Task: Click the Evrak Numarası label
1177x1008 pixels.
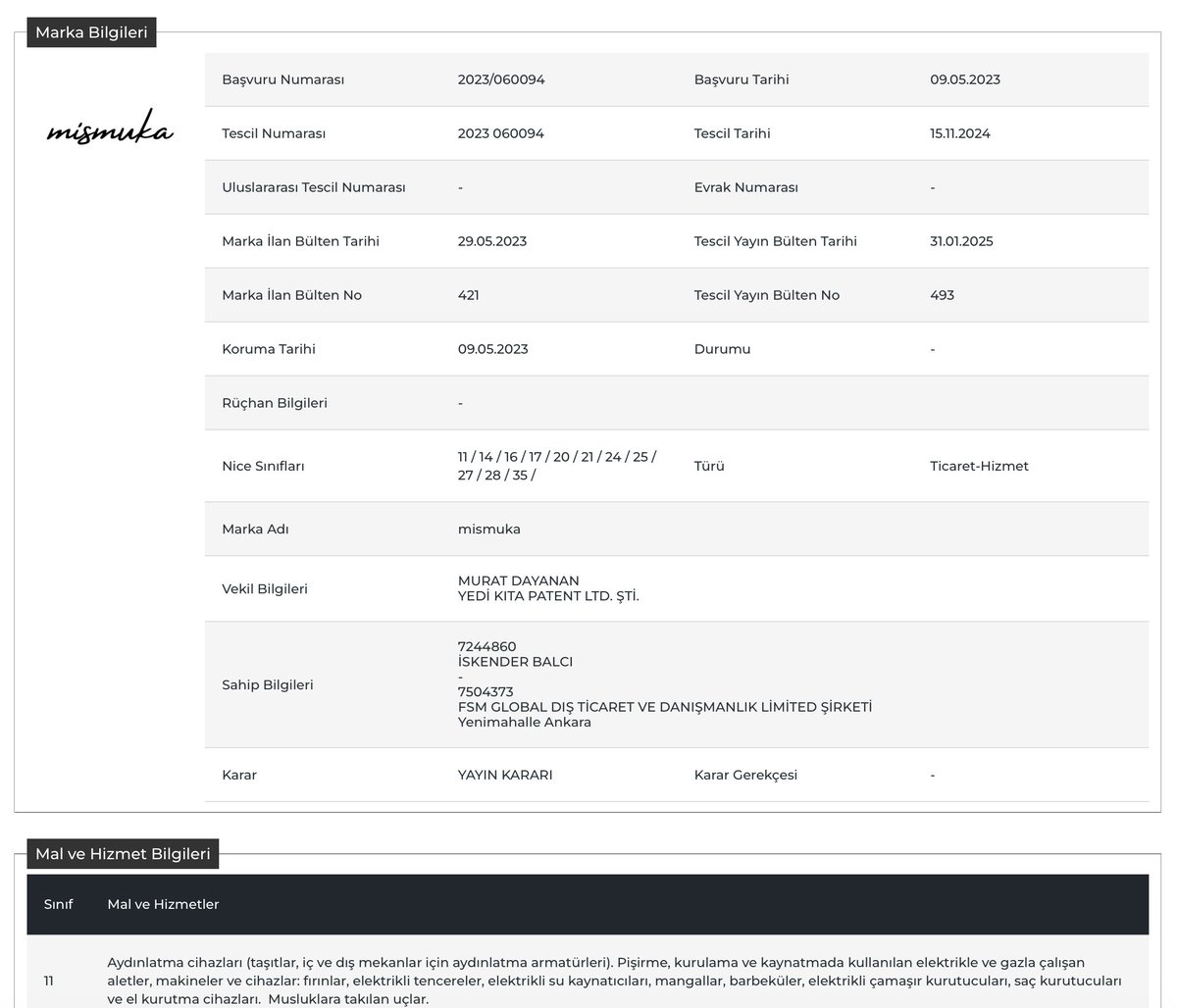Action: pos(745,187)
